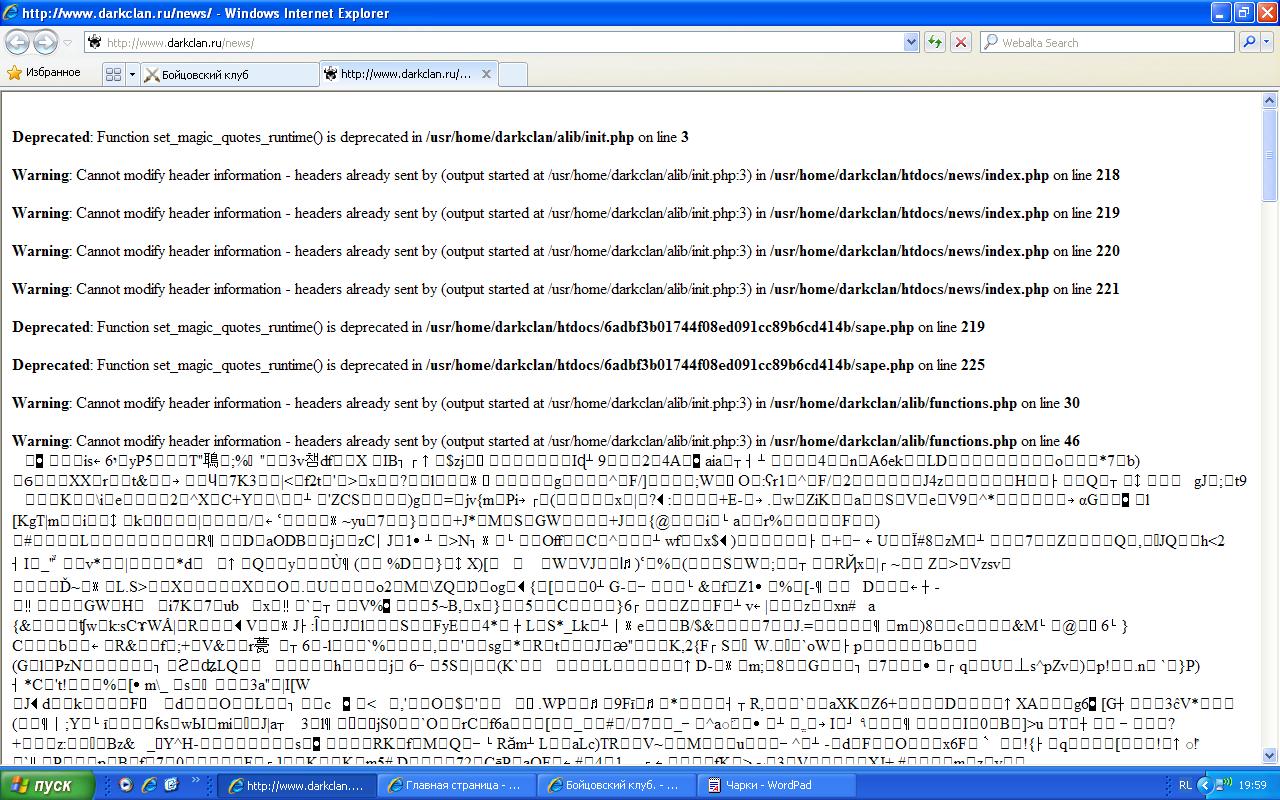This screenshot has width=1280, height=800.
Task: Open the tab list dropdown arrow
Action: 130,74
